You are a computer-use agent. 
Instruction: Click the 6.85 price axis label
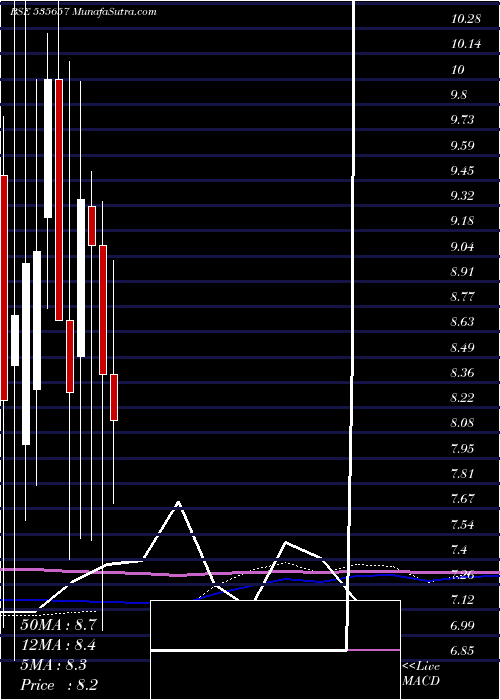pos(462,650)
